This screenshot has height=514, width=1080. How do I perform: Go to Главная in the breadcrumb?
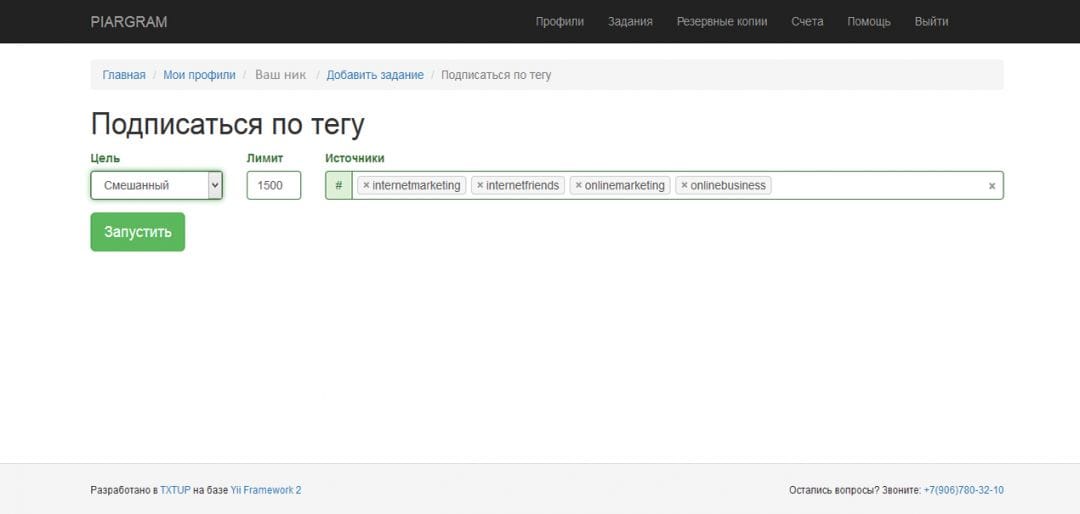point(124,74)
